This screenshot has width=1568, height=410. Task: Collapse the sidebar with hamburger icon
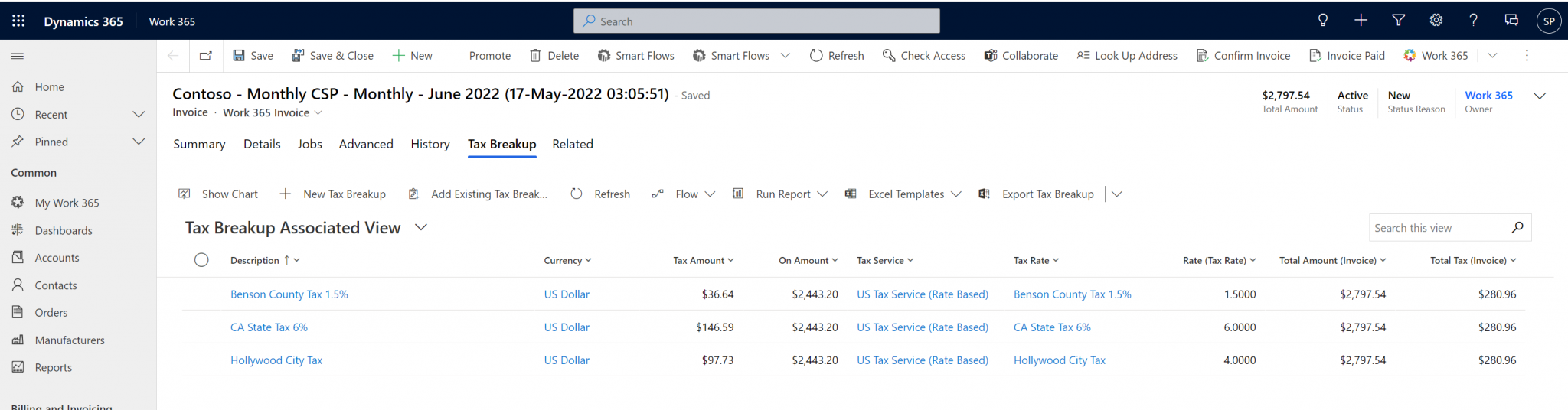[x=17, y=56]
